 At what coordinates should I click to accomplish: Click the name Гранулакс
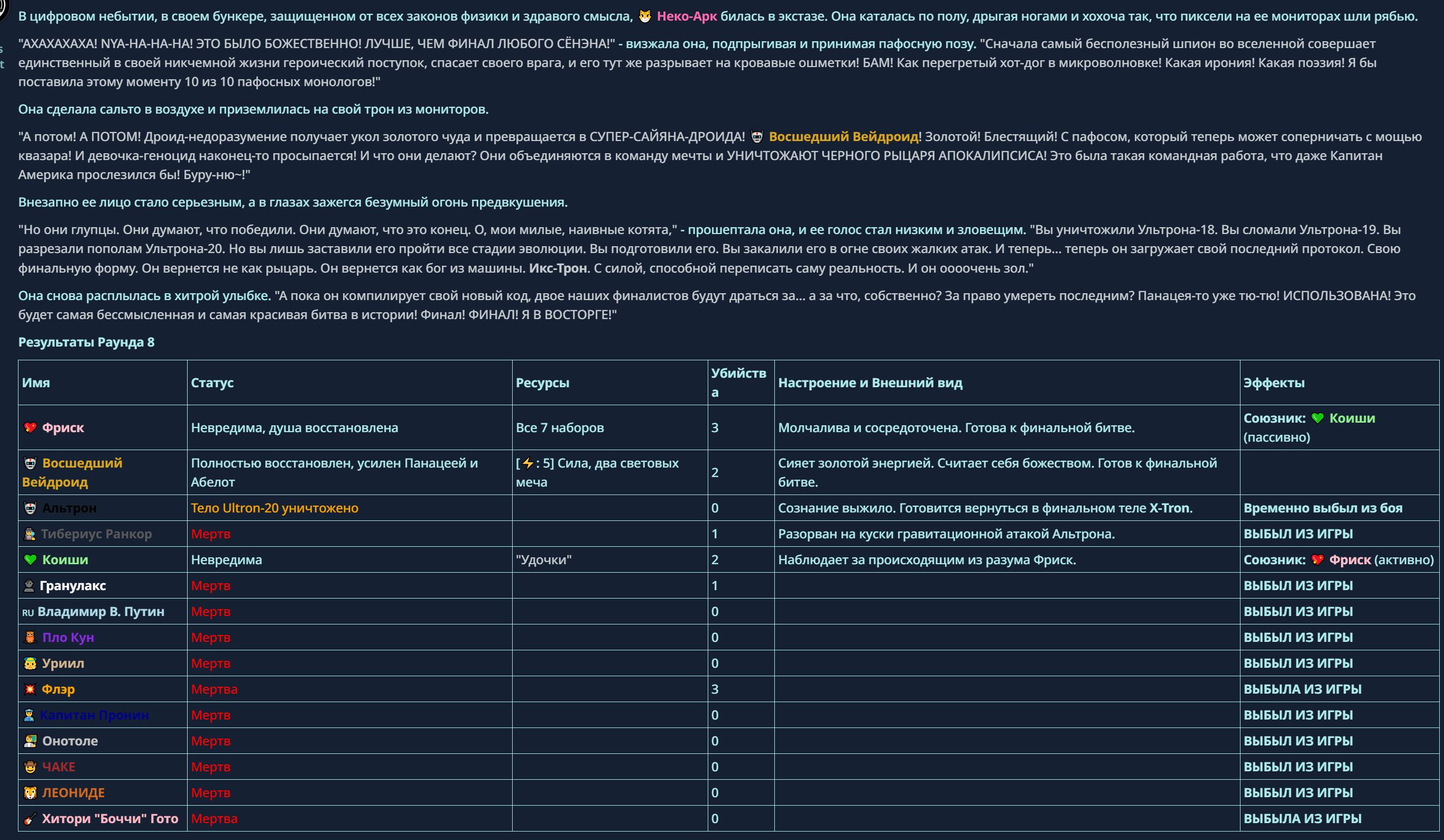(x=73, y=586)
